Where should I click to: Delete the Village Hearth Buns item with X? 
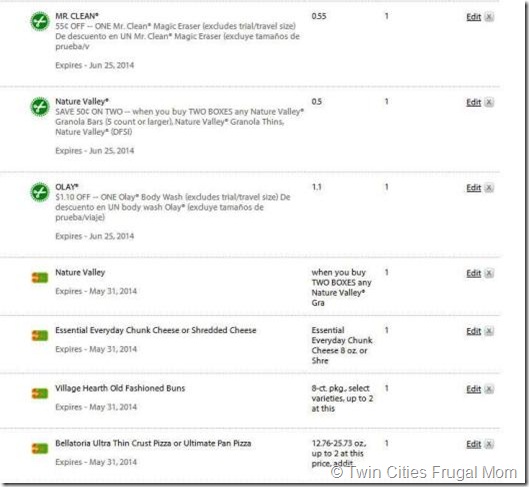point(489,389)
